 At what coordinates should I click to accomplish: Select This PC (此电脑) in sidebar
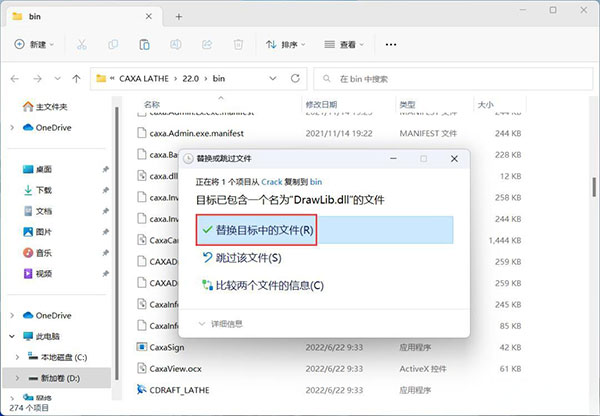(x=41, y=336)
